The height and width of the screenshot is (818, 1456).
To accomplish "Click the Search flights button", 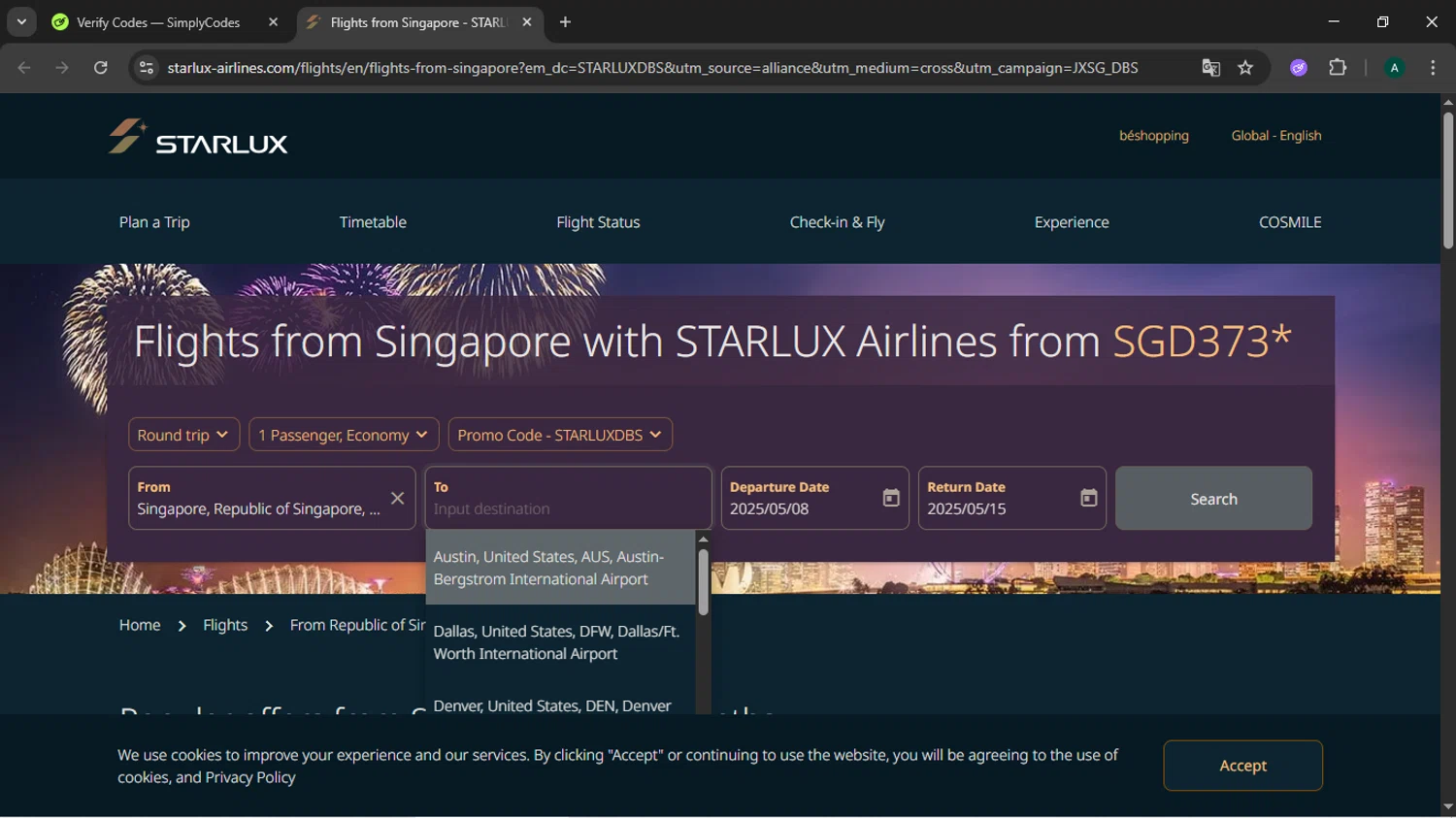I will pyautogui.click(x=1213, y=499).
